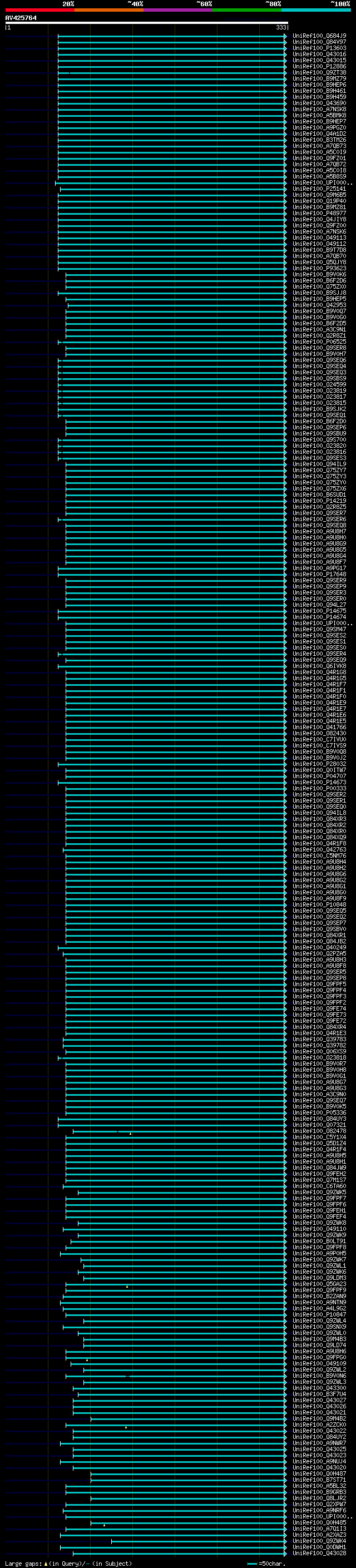This screenshot has width=356, height=1568.
Task: Click the UniRef100_Q84UY2 label
Action: coord(319,1437)
